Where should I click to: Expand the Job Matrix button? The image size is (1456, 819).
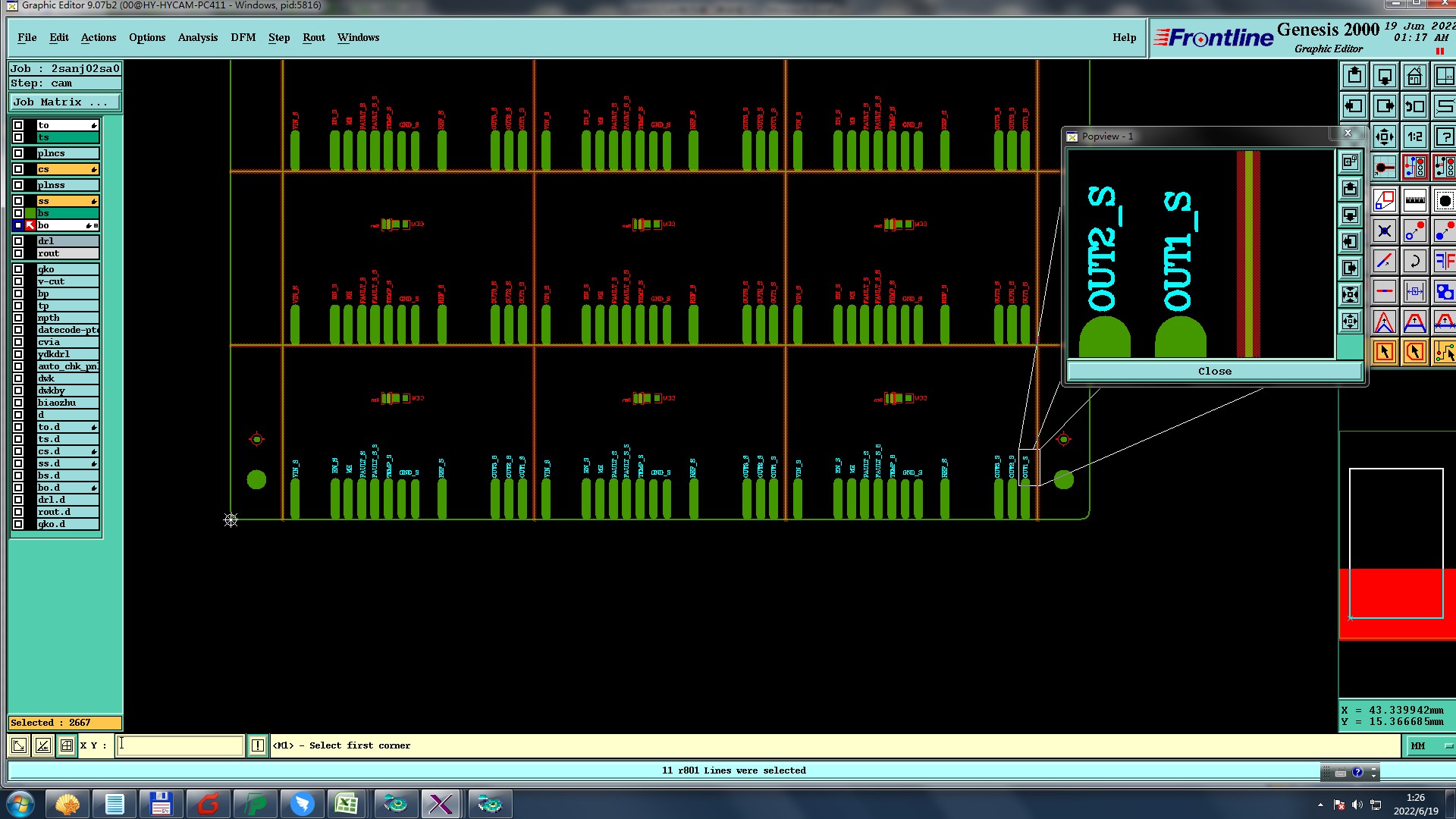(65, 102)
